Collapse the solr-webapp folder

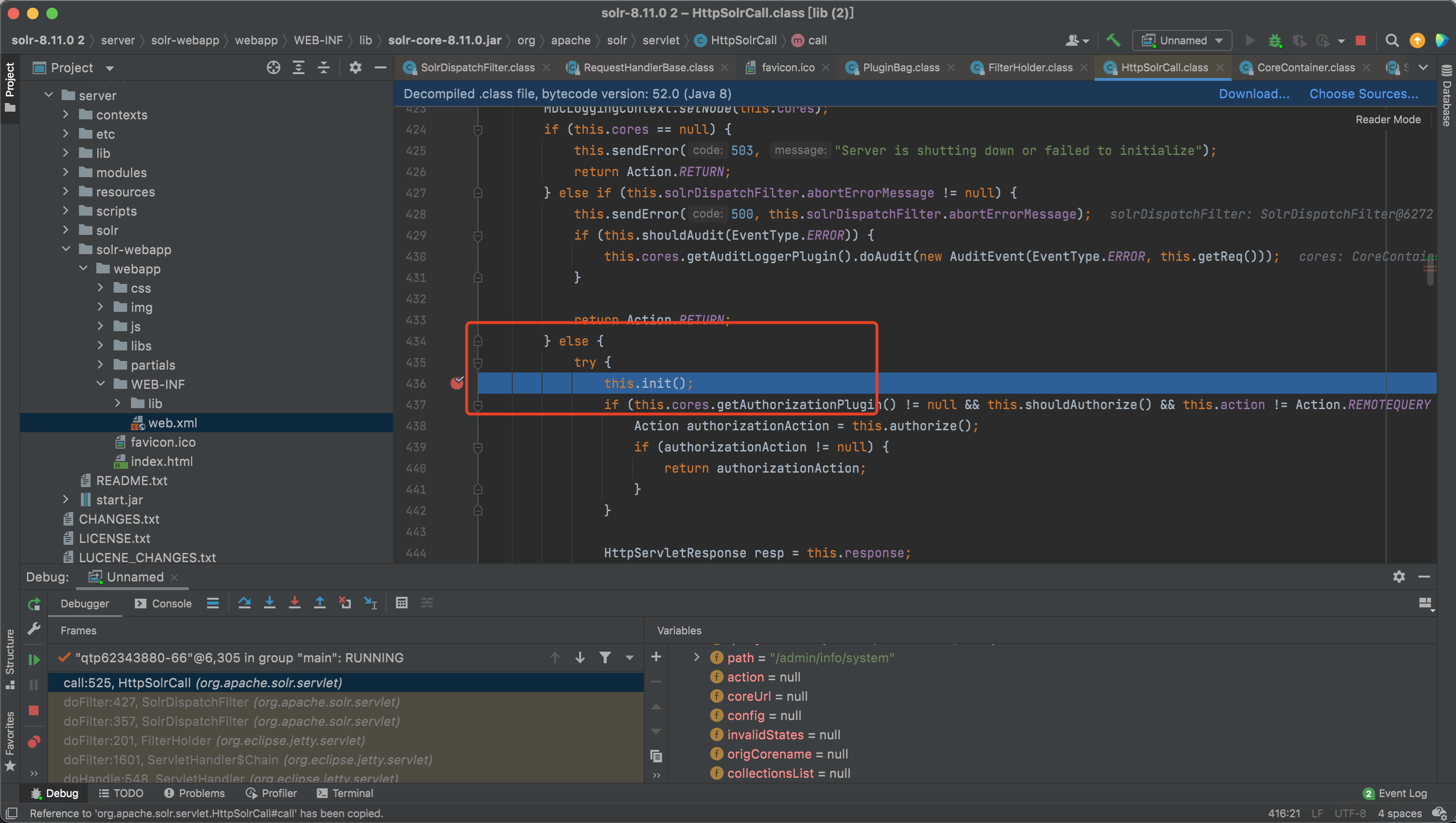[x=65, y=249]
